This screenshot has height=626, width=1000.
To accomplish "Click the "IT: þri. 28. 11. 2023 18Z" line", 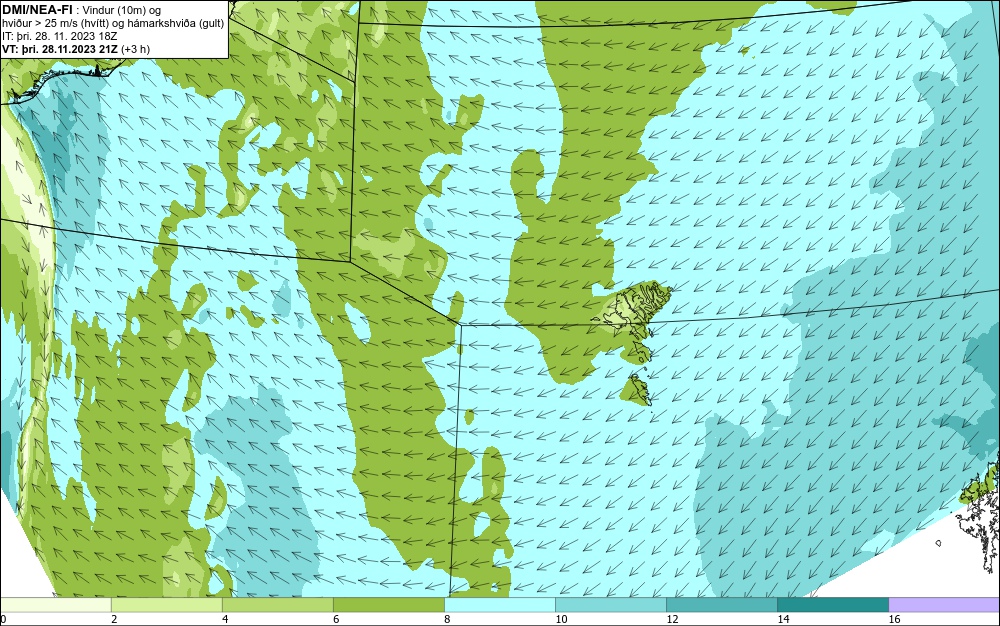I will click(59, 36).
